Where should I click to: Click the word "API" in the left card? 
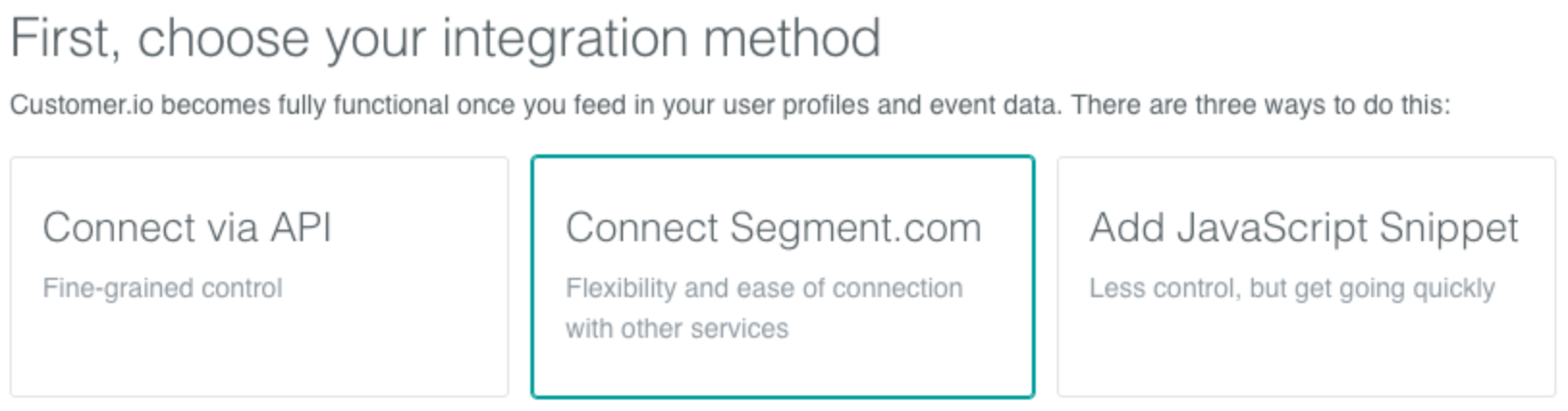coord(301,229)
